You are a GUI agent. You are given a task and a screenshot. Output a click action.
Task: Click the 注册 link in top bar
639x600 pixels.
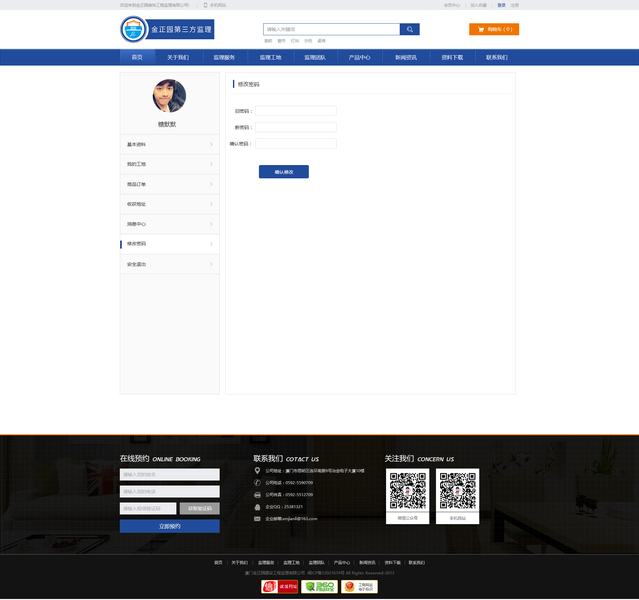click(515, 5)
